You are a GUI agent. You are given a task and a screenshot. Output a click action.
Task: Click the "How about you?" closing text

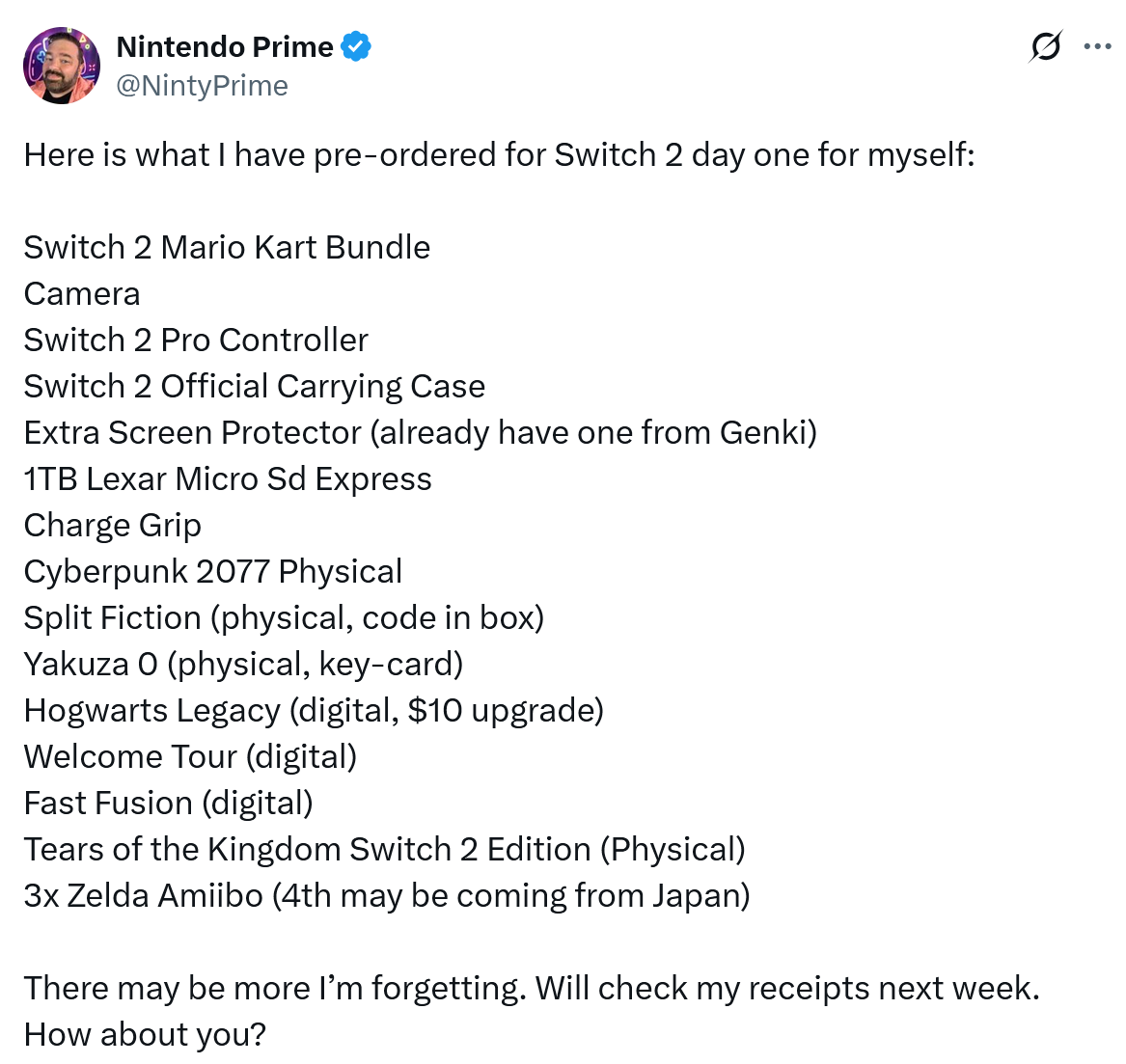tap(145, 1034)
